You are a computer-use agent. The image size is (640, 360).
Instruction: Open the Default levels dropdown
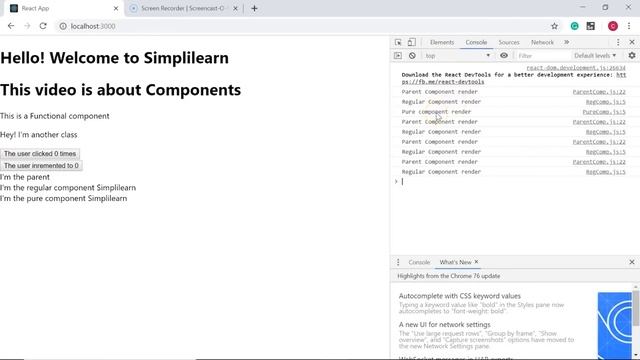point(595,56)
